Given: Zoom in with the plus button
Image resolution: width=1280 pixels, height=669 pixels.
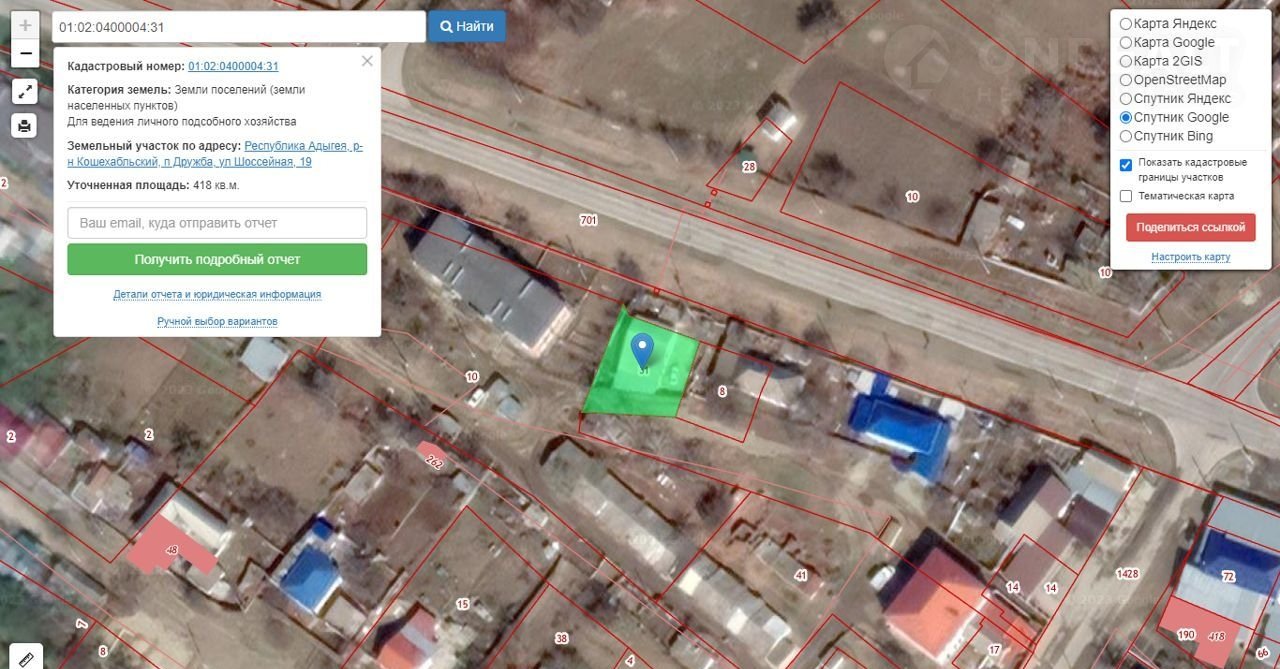Looking at the screenshot, I should pos(25,26).
